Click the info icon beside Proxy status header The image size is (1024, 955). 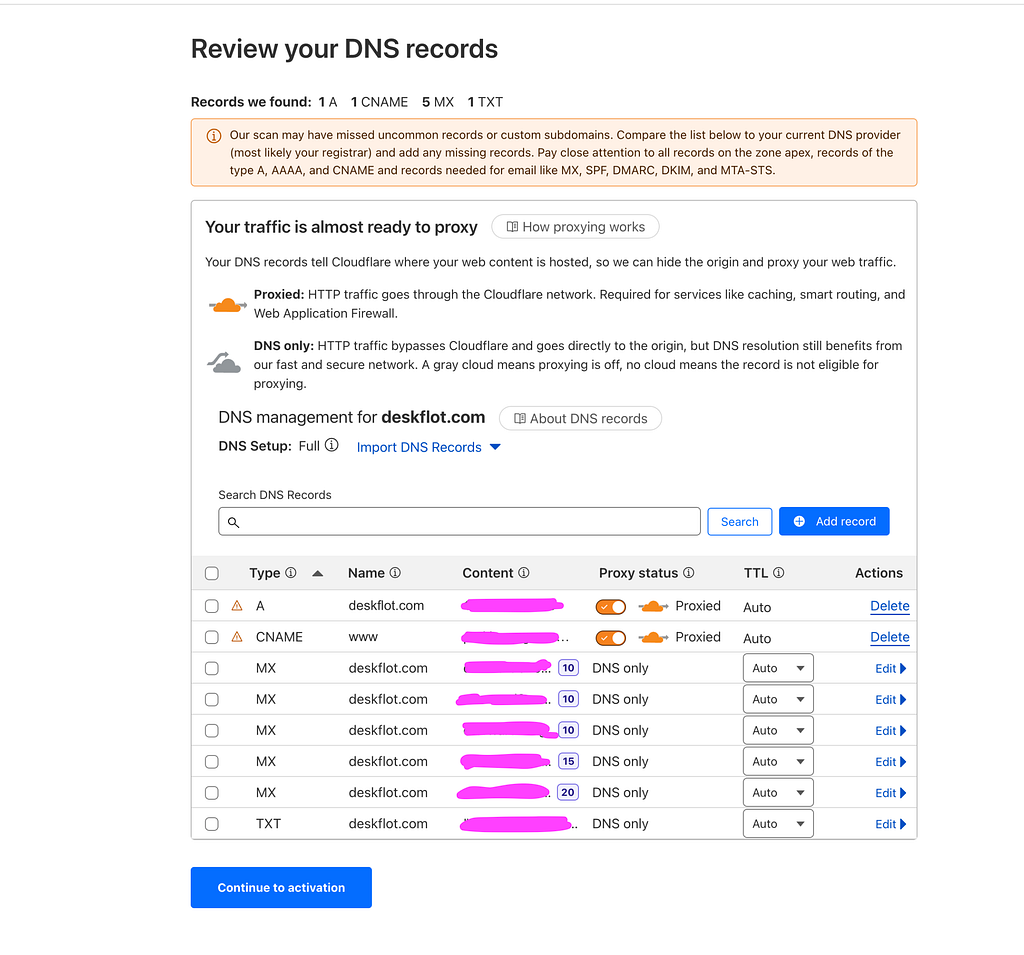point(689,573)
